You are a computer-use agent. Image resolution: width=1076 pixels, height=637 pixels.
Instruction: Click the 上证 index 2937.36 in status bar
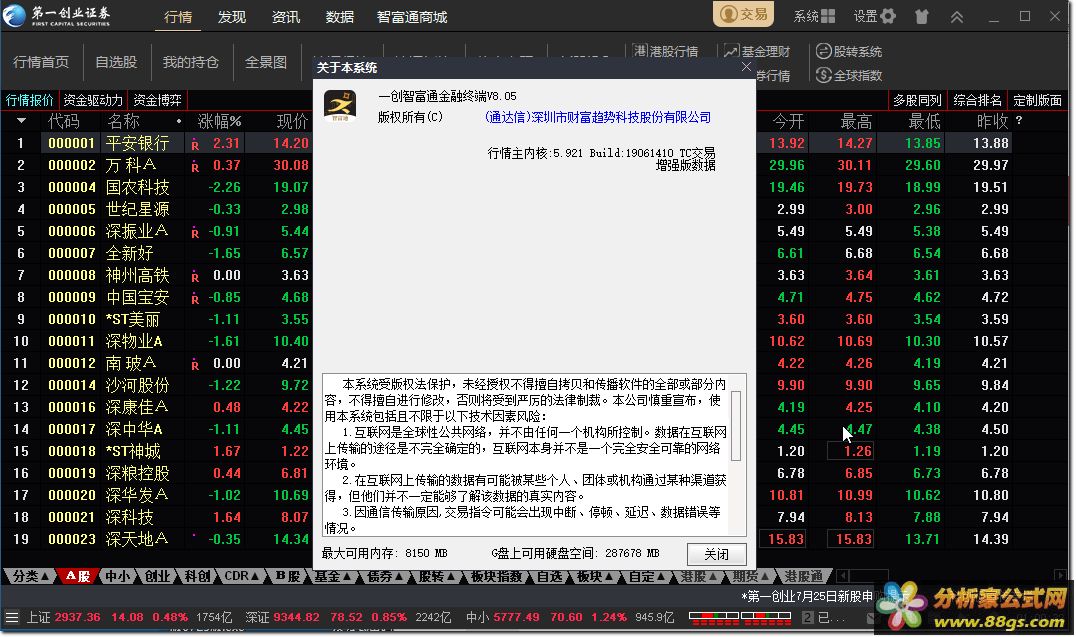(78, 617)
